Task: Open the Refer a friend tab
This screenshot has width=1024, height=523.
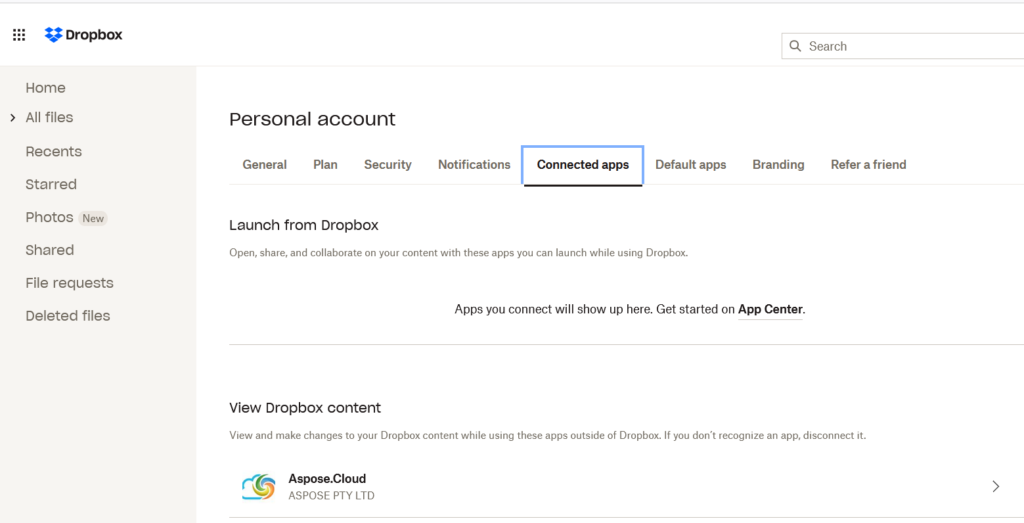Action: [868, 165]
